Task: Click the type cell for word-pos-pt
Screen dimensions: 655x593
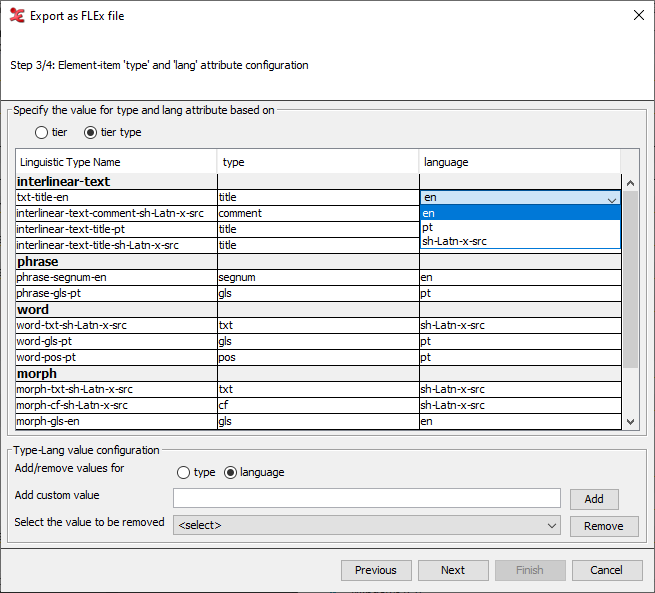Action: [x=317, y=357]
